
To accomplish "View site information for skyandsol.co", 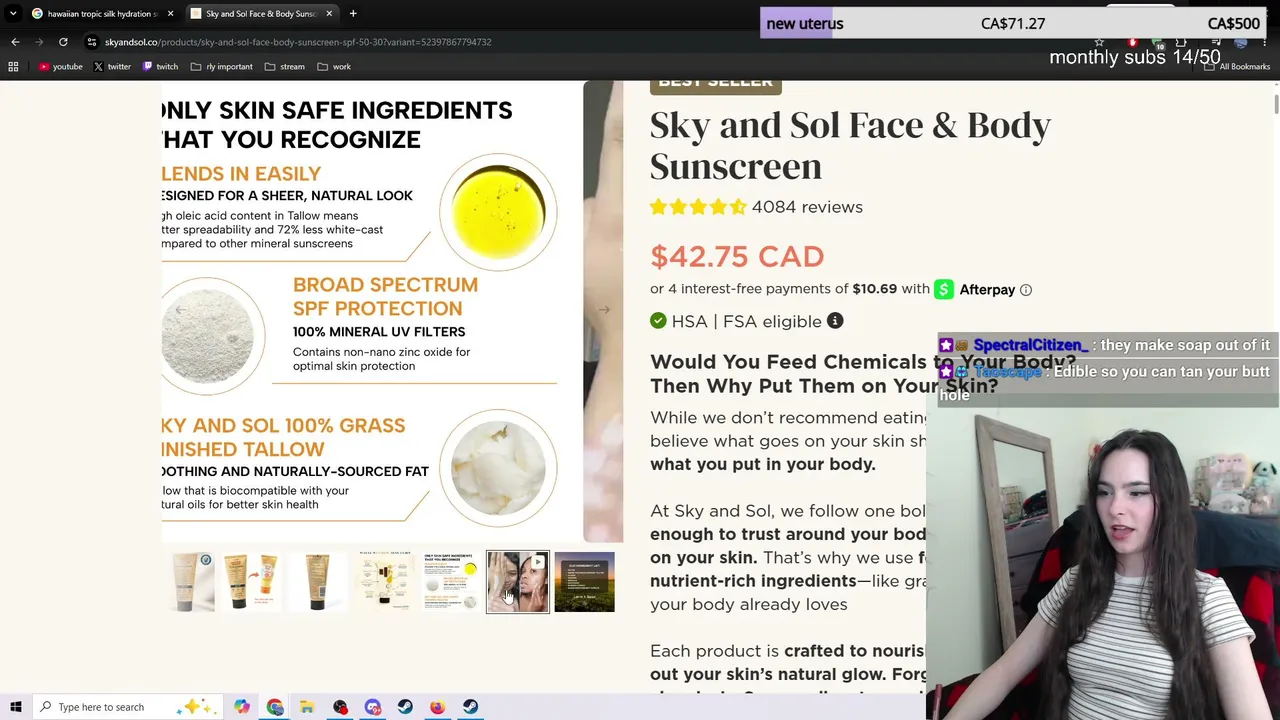I will (x=92, y=42).
